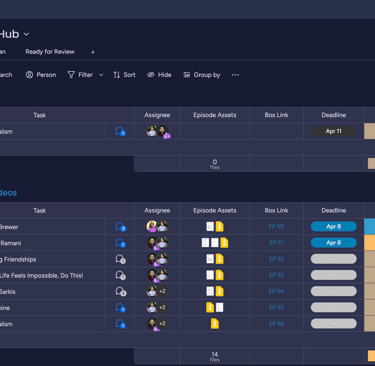Open the toolbar more options ellipsis

(x=235, y=75)
